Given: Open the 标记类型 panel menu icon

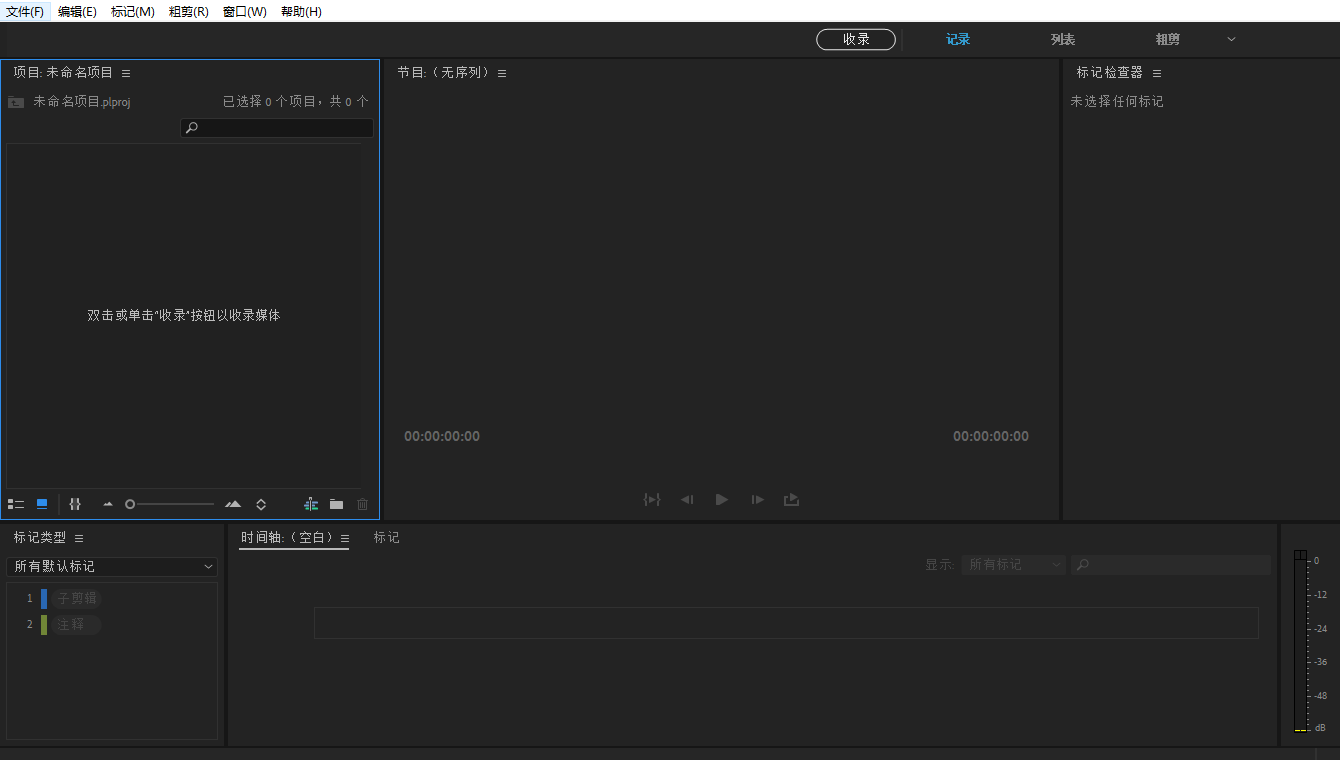Looking at the screenshot, I should point(79,538).
